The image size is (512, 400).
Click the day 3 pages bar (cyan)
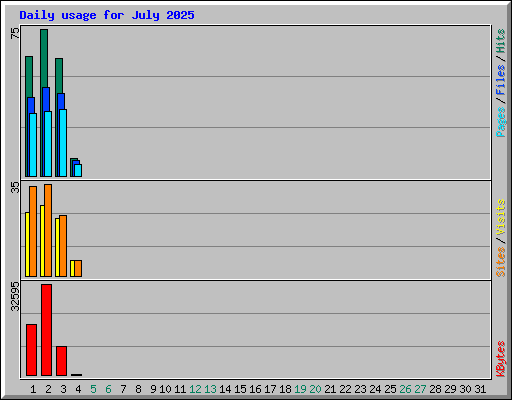pyautogui.click(x=63, y=143)
